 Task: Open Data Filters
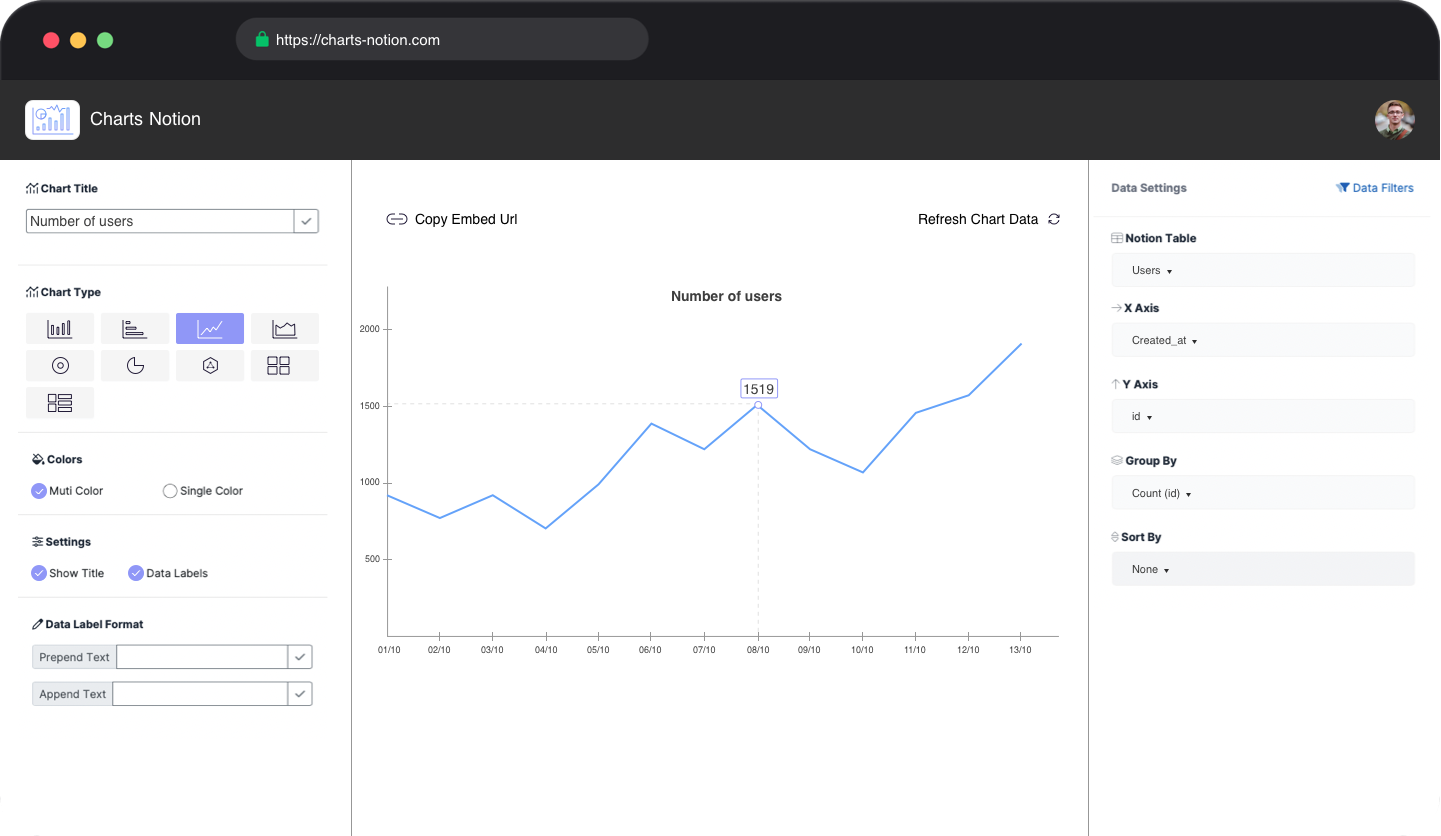(1375, 188)
